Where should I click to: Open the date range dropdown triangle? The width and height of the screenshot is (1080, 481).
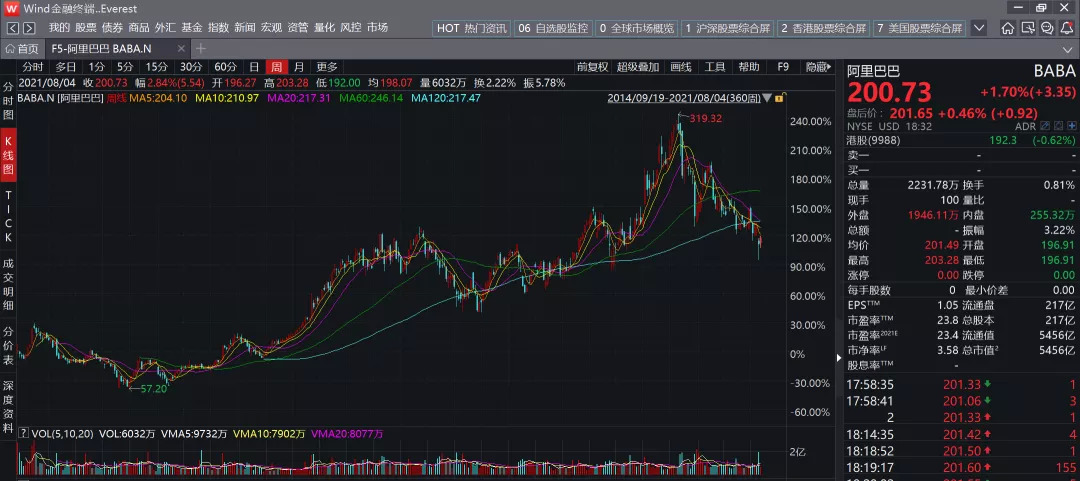pos(767,98)
